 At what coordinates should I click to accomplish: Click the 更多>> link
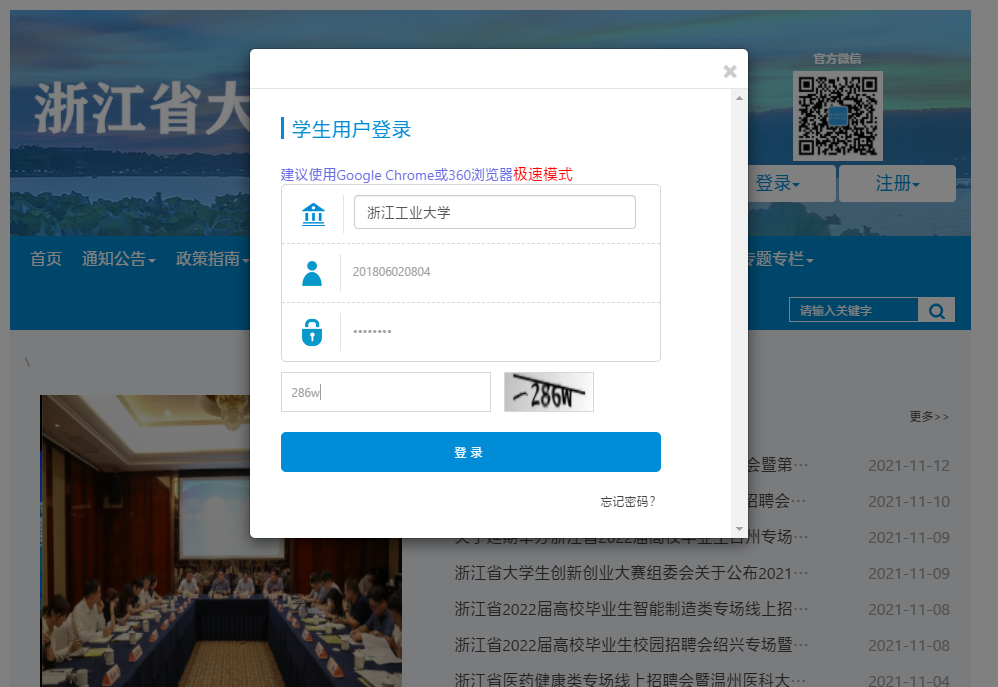(x=928, y=416)
